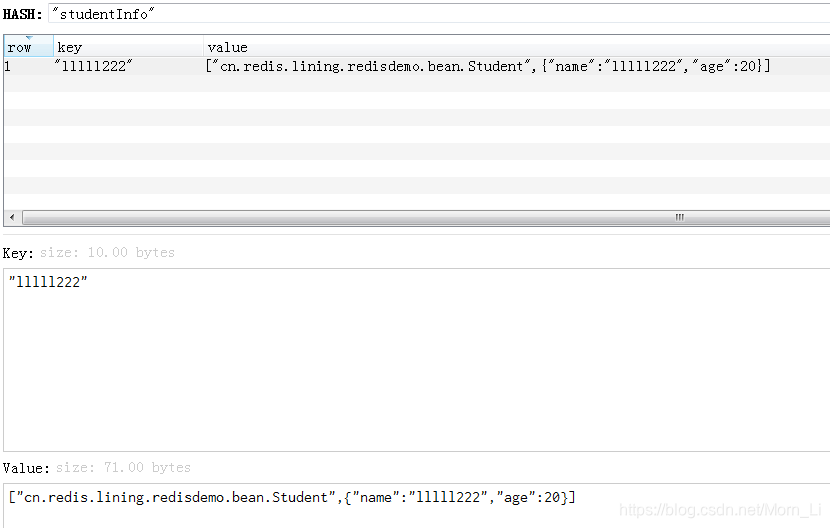Click the horizontal scrollbar left arrow

[x=13, y=217]
